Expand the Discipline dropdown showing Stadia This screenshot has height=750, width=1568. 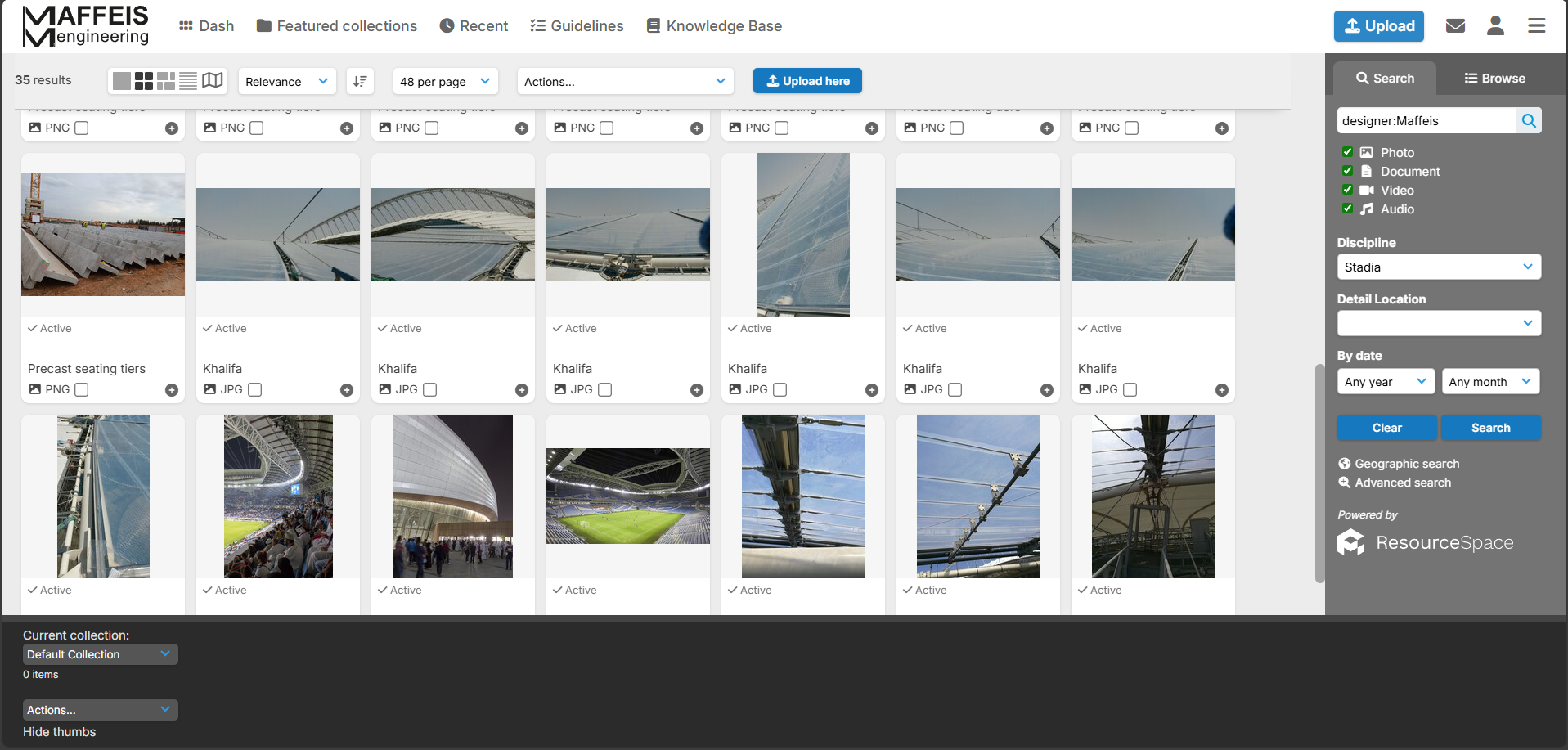[x=1438, y=267]
